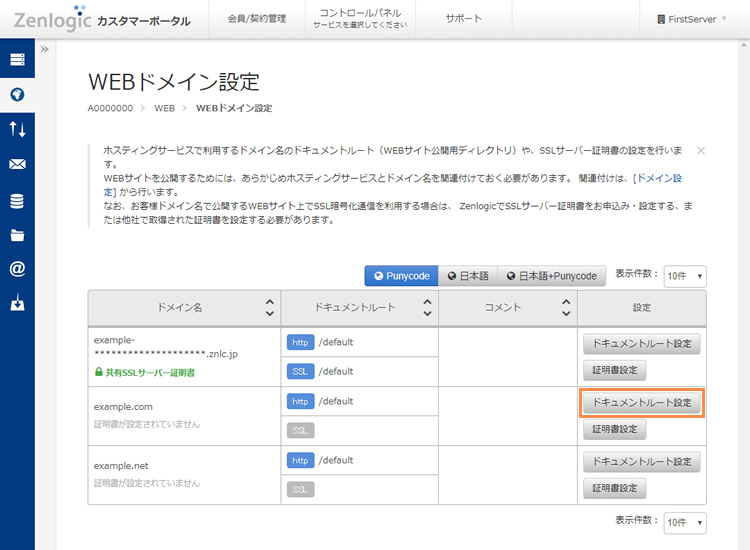
Task: Open the database cylinder sidebar icon
Action: (17, 201)
